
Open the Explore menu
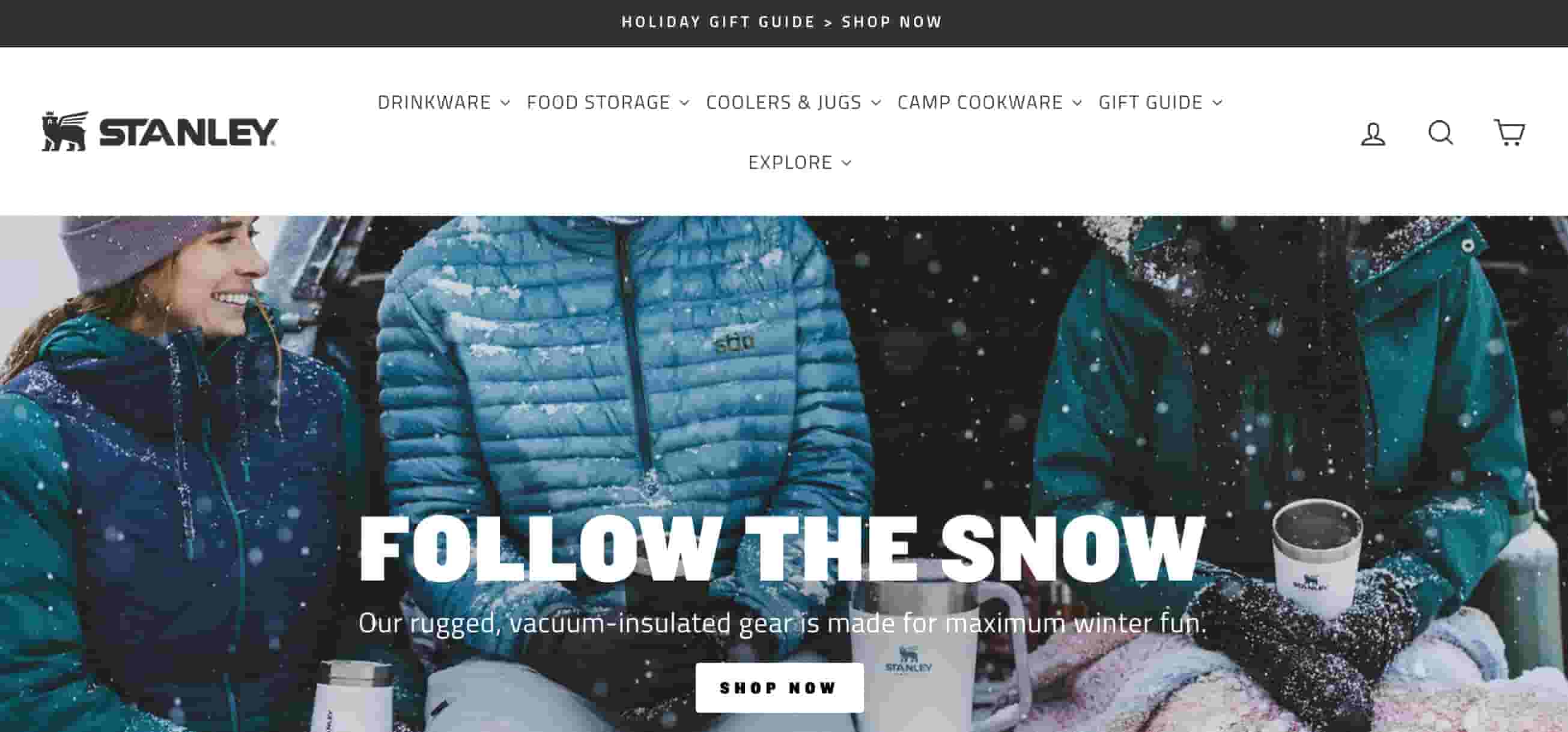[x=790, y=163]
